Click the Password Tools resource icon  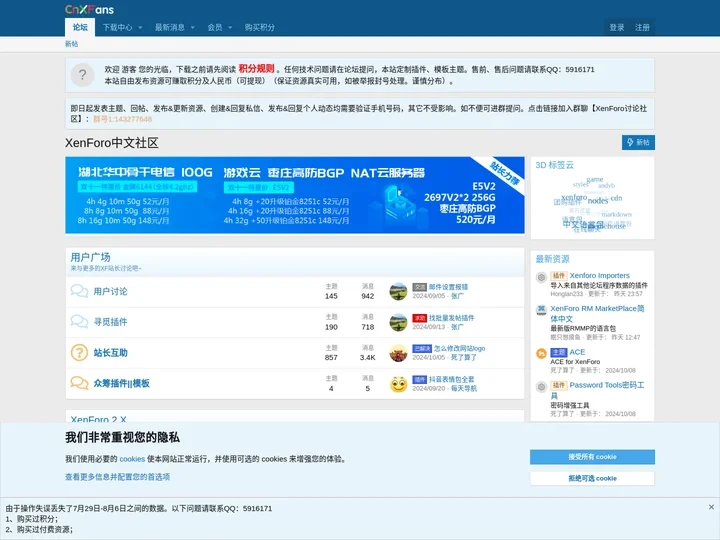tap(541, 387)
